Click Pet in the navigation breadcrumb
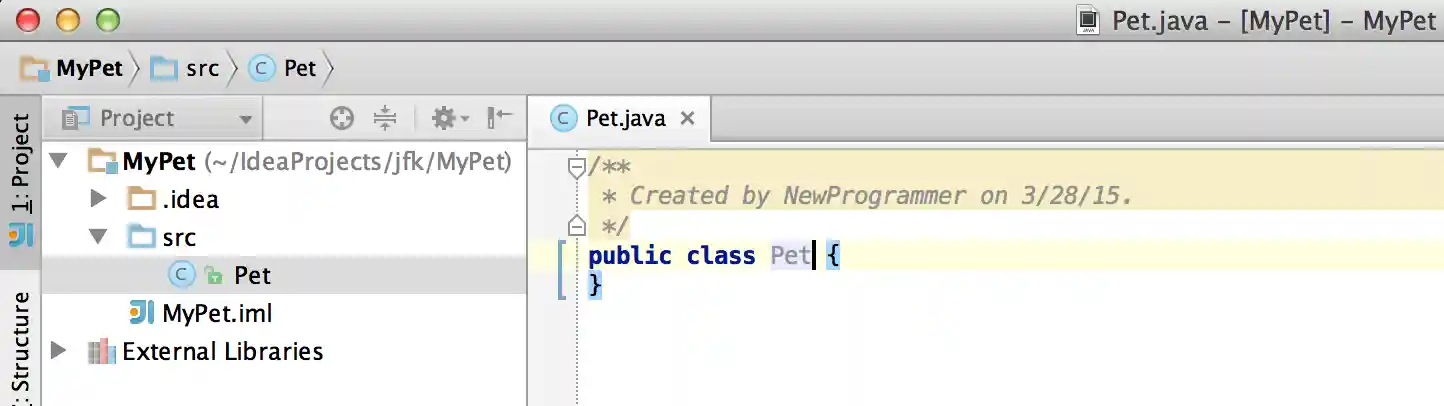The width and height of the screenshot is (1444, 406). (283, 68)
